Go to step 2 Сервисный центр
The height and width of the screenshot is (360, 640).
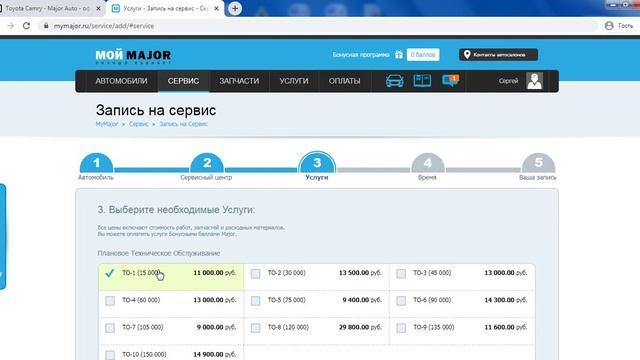point(207,163)
